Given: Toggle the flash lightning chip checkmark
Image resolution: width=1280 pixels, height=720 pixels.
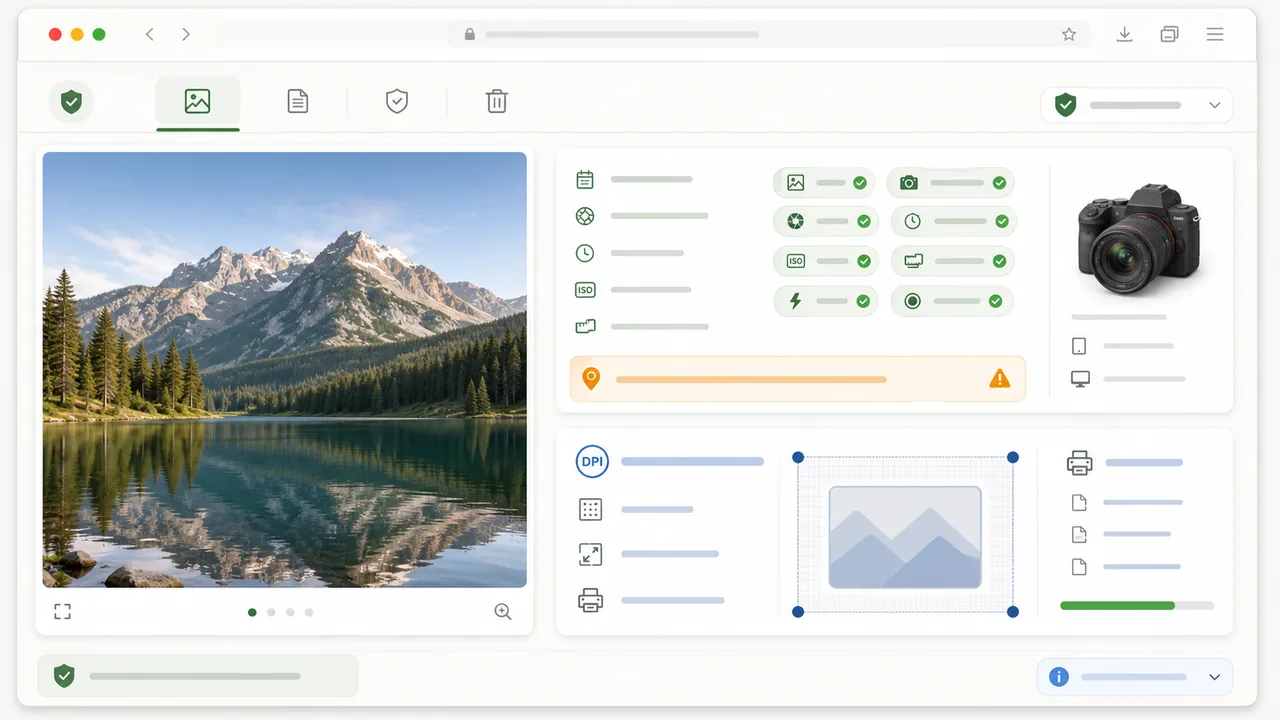Looking at the screenshot, I should coord(863,301).
